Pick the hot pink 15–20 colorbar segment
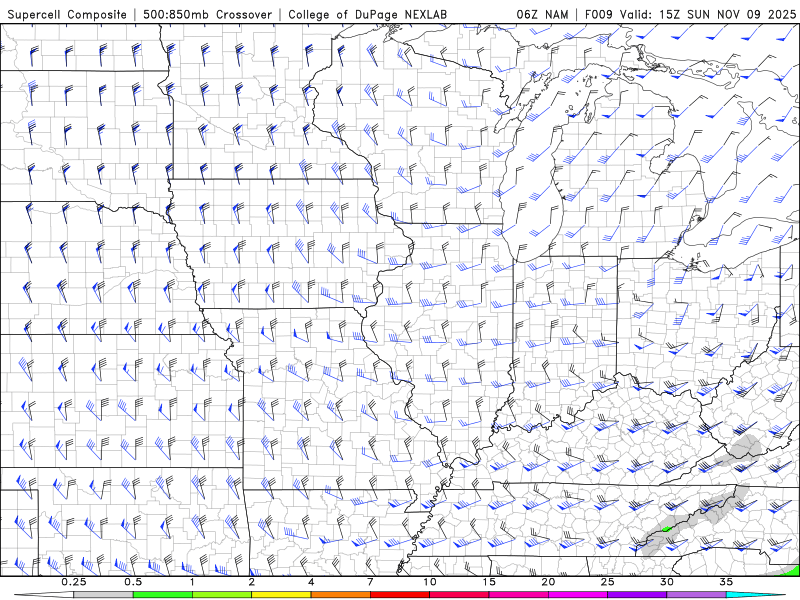This screenshot has width=800, height=600. [x=518, y=595]
